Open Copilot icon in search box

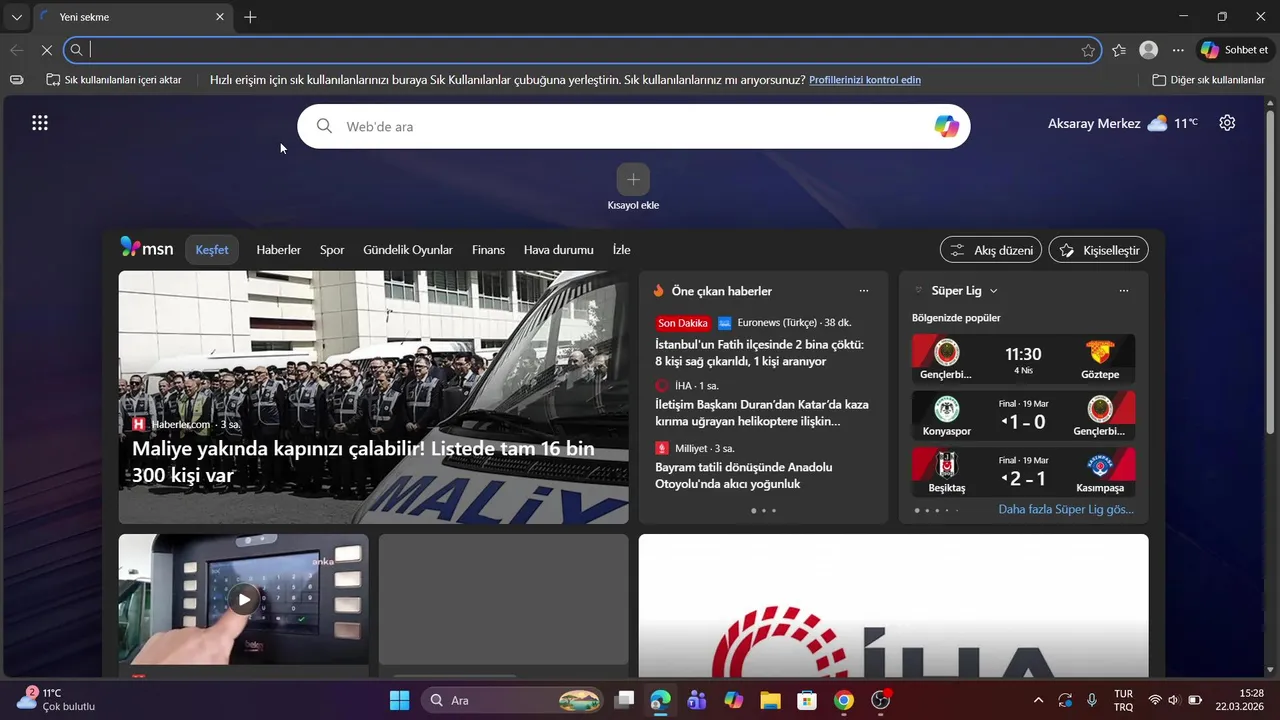click(x=946, y=126)
